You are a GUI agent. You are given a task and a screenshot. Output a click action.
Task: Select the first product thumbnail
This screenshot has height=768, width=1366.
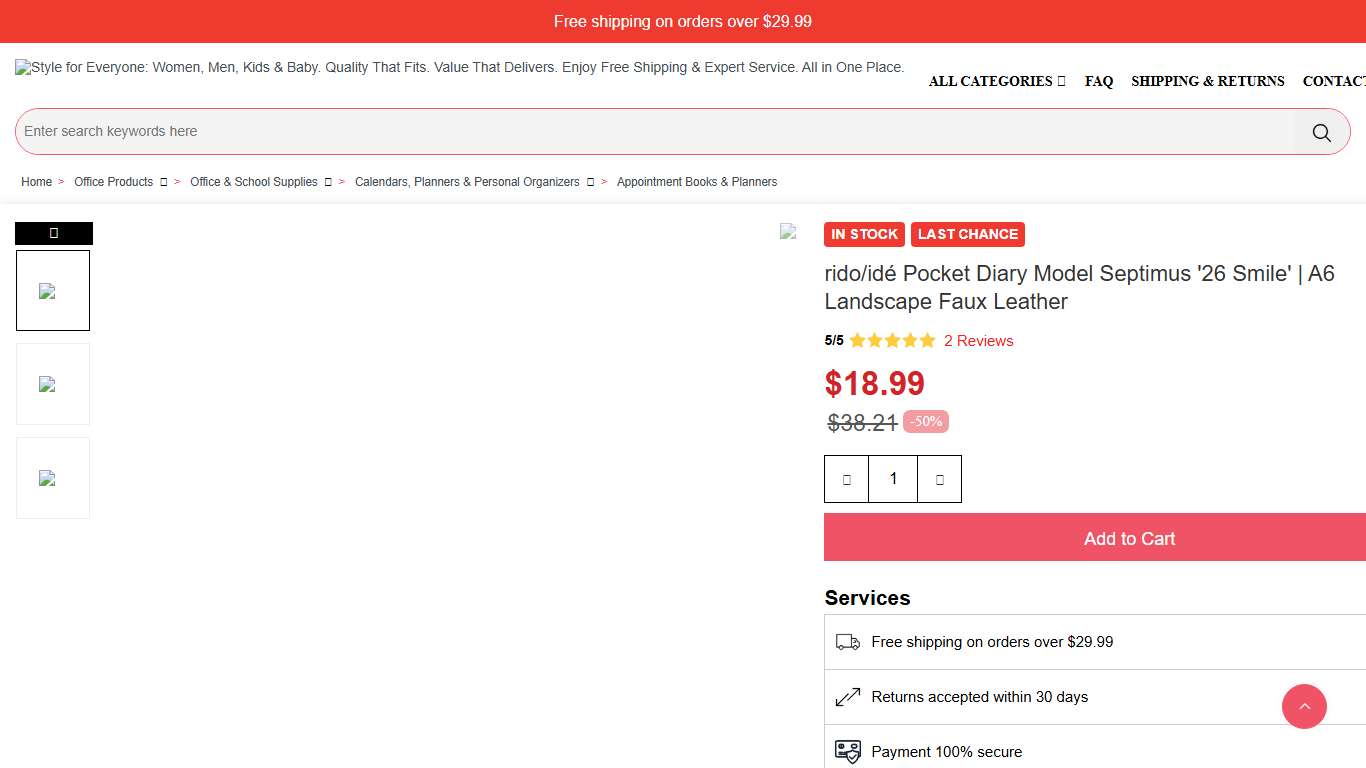(53, 291)
